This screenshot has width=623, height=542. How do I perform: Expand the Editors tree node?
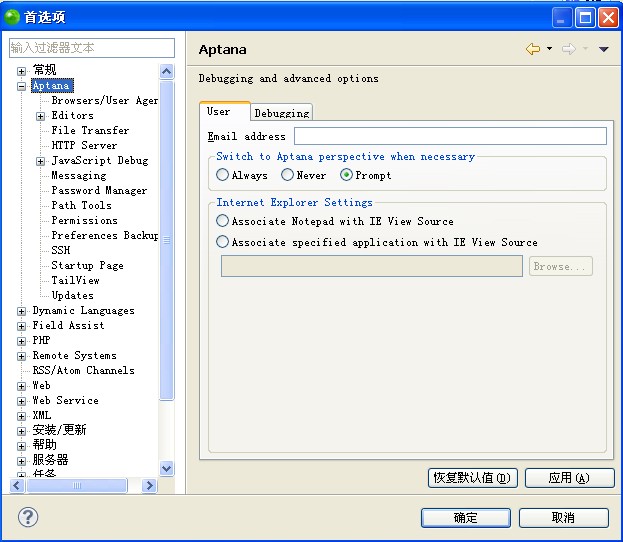pyautogui.click(x=40, y=116)
